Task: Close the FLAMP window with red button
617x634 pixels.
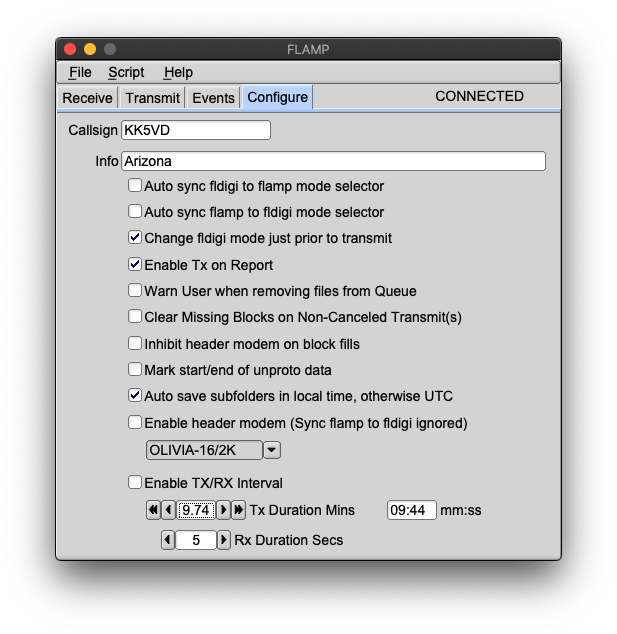Action: coord(70,49)
